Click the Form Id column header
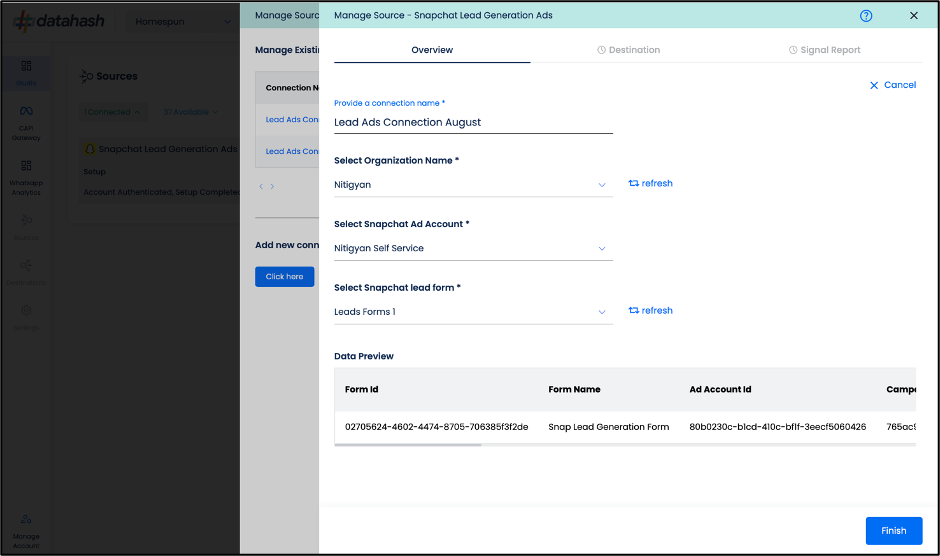 coord(361,389)
